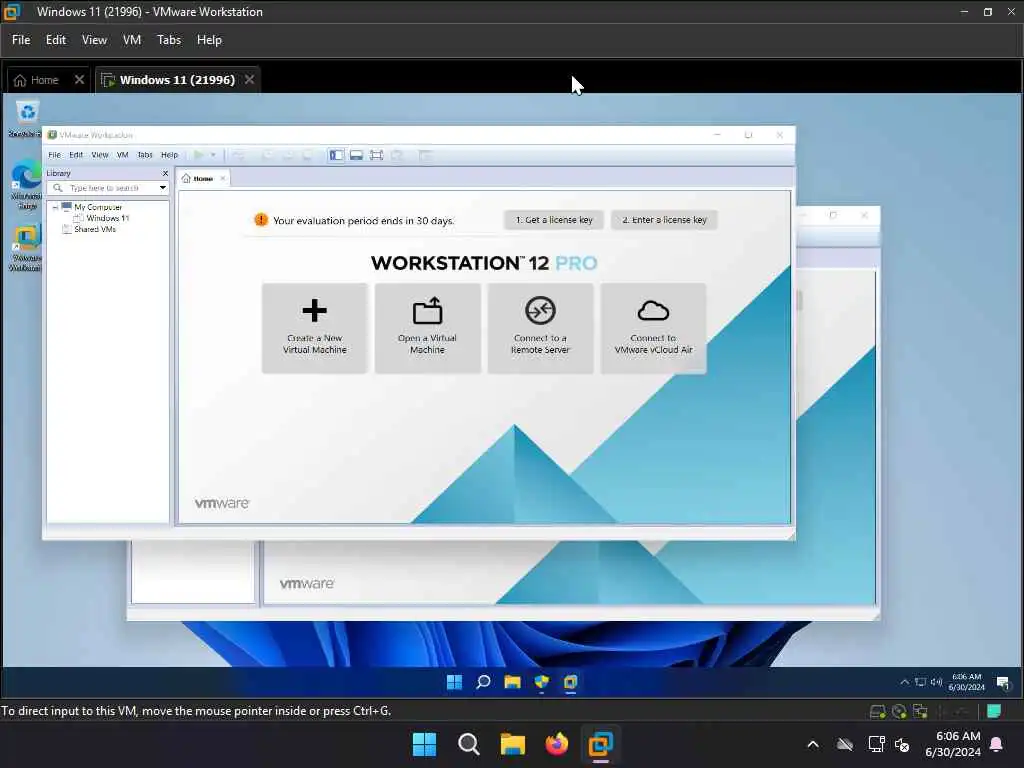The width and height of the screenshot is (1024, 768).
Task: Click the green power on play icon
Action: (x=199, y=155)
